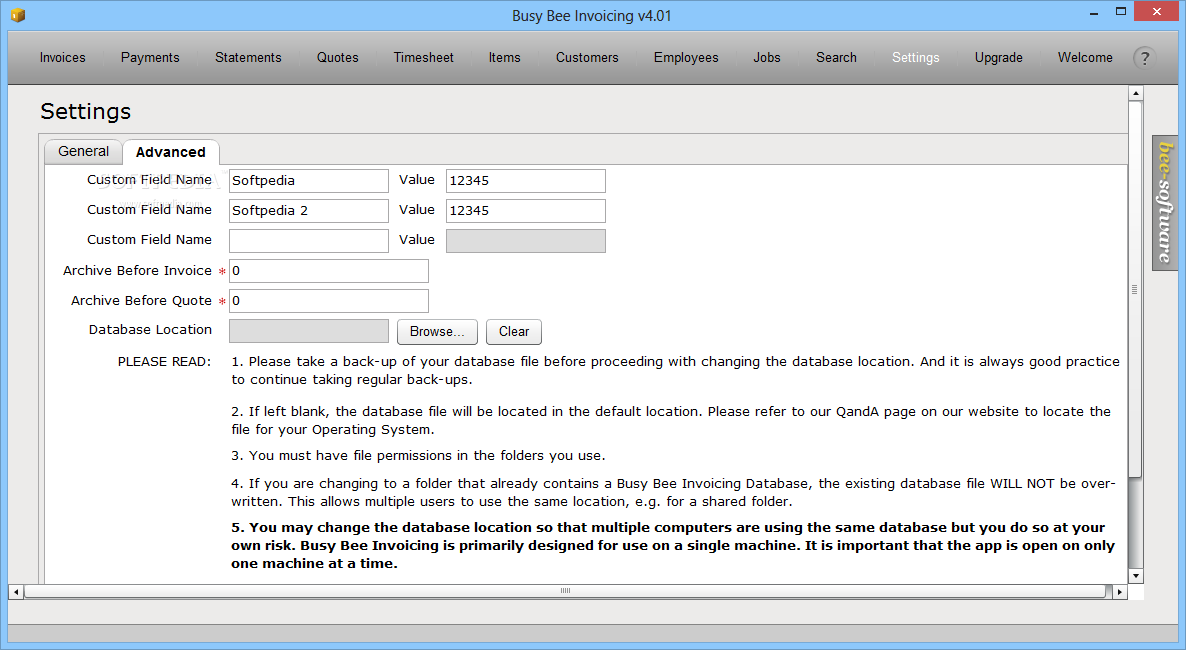Select the Settings menu item

coord(915,58)
